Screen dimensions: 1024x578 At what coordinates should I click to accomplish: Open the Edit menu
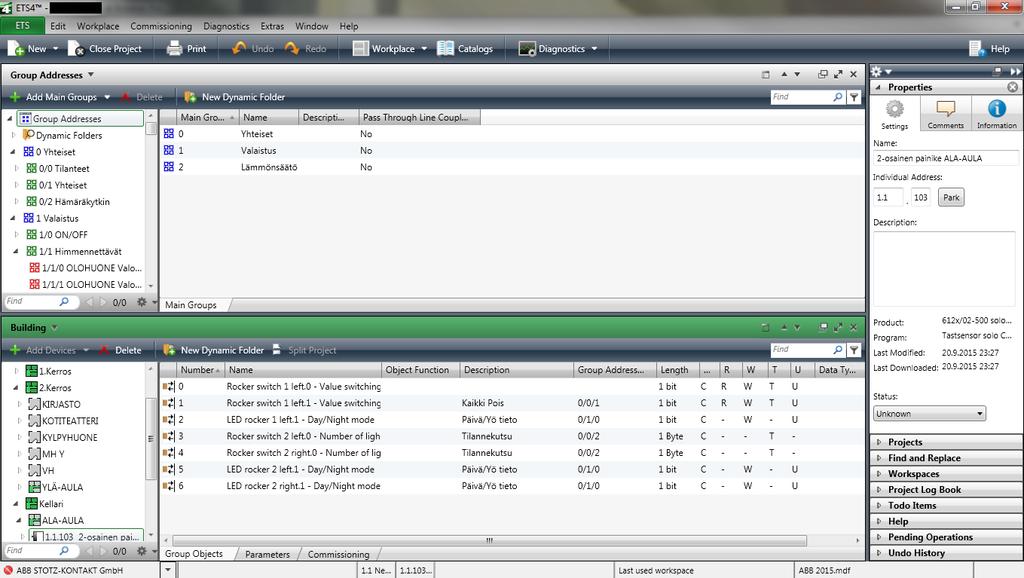coord(58,26)
